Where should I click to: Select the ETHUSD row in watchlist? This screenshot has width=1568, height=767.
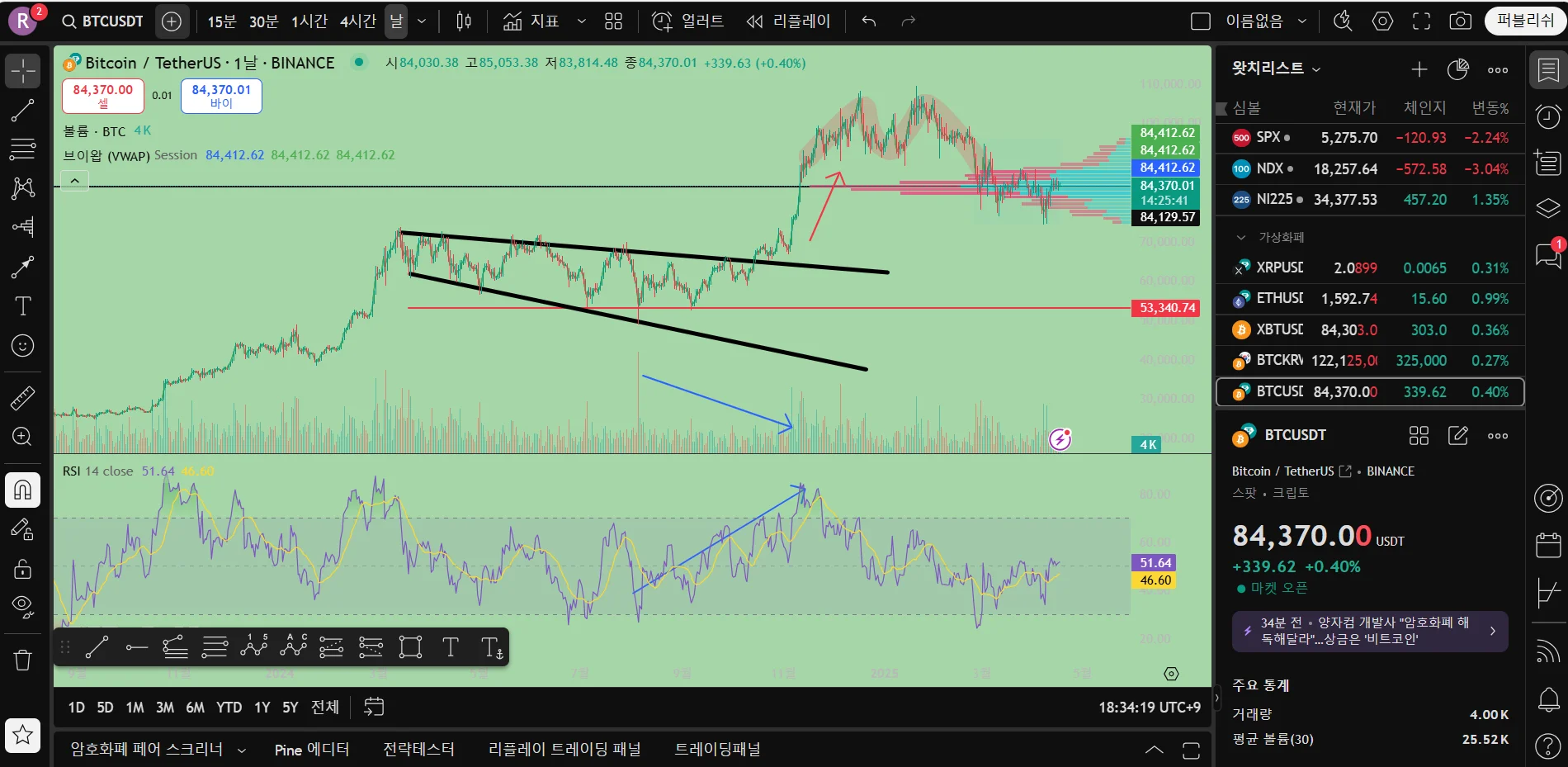pos(1370,299)
